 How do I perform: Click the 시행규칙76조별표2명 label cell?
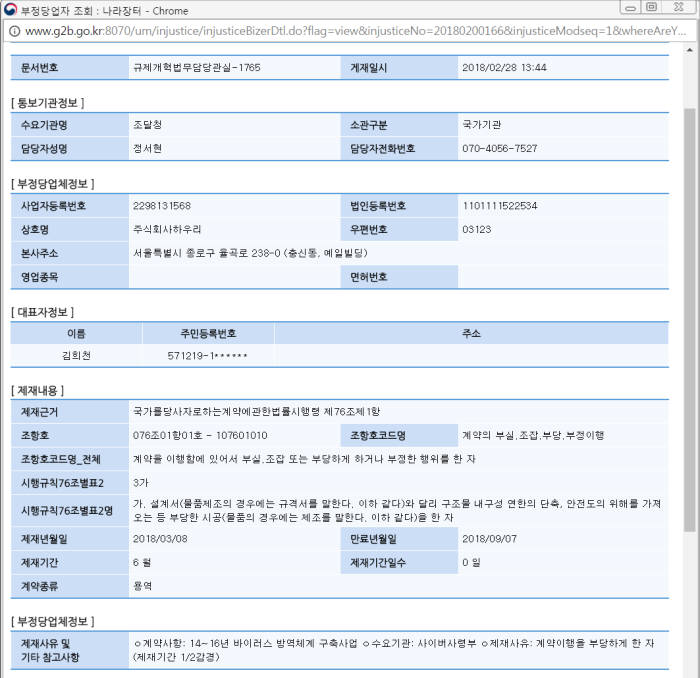pyautogui.click(x=70, y=511)
